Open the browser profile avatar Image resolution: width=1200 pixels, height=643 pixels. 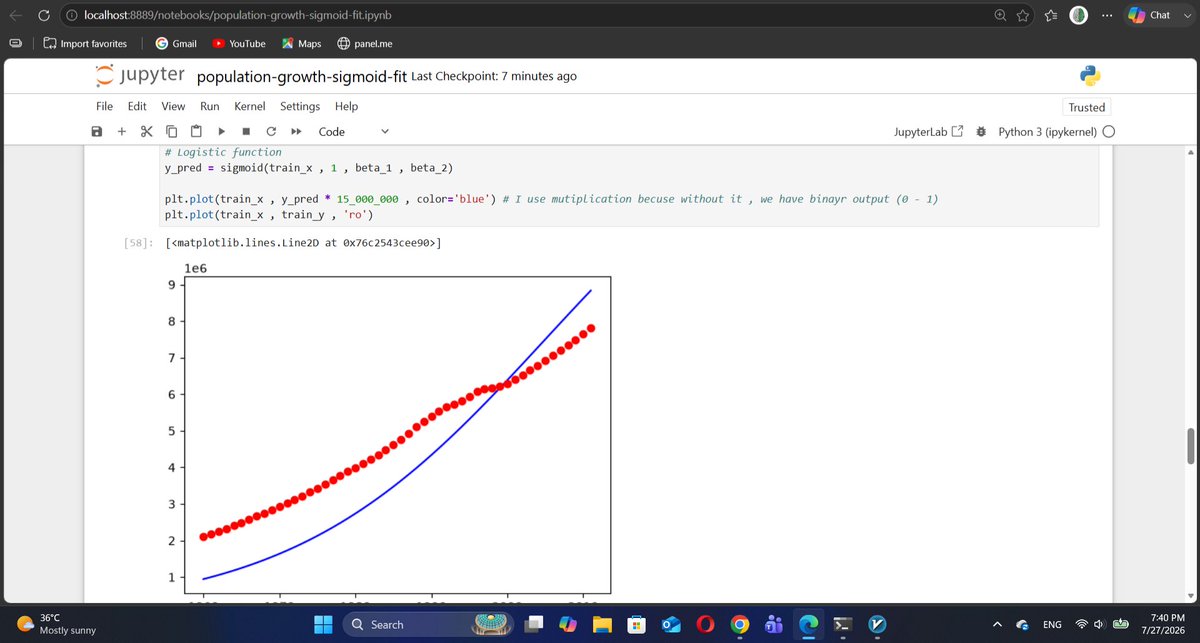pyautogui.click(x=1079, y=15)
